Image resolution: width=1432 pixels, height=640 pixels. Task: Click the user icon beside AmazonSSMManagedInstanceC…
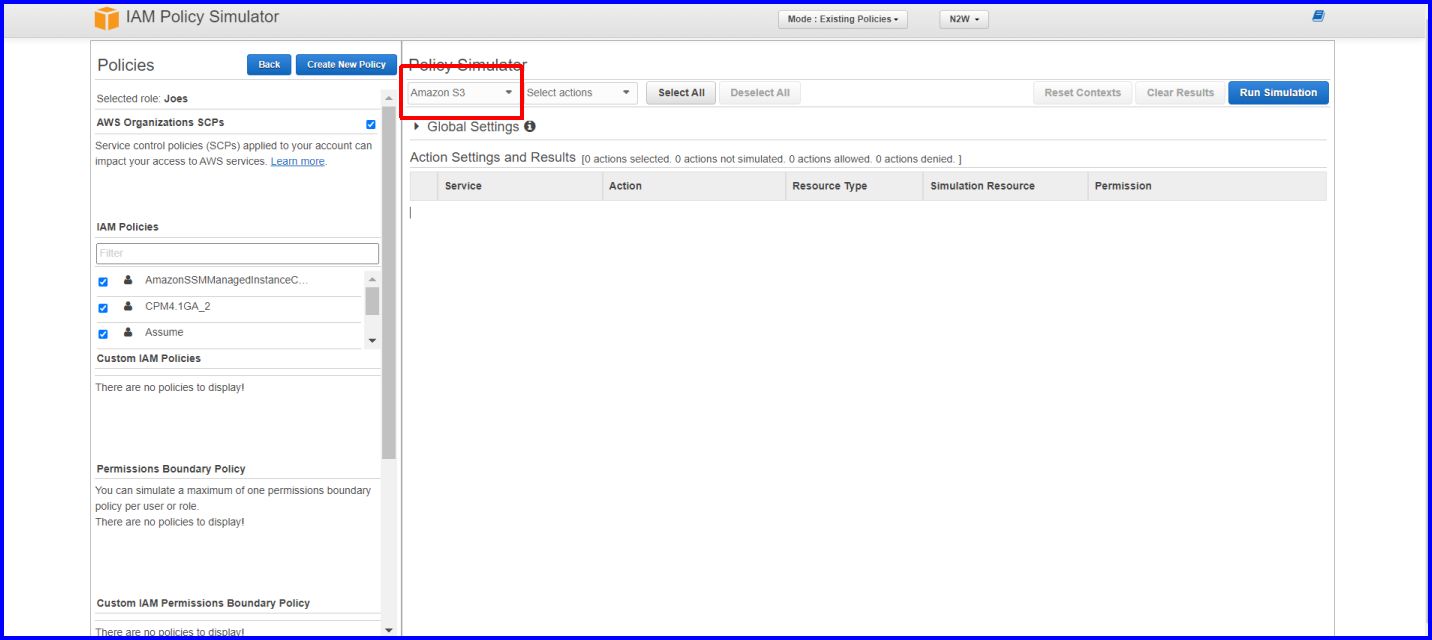click(128, 280)
